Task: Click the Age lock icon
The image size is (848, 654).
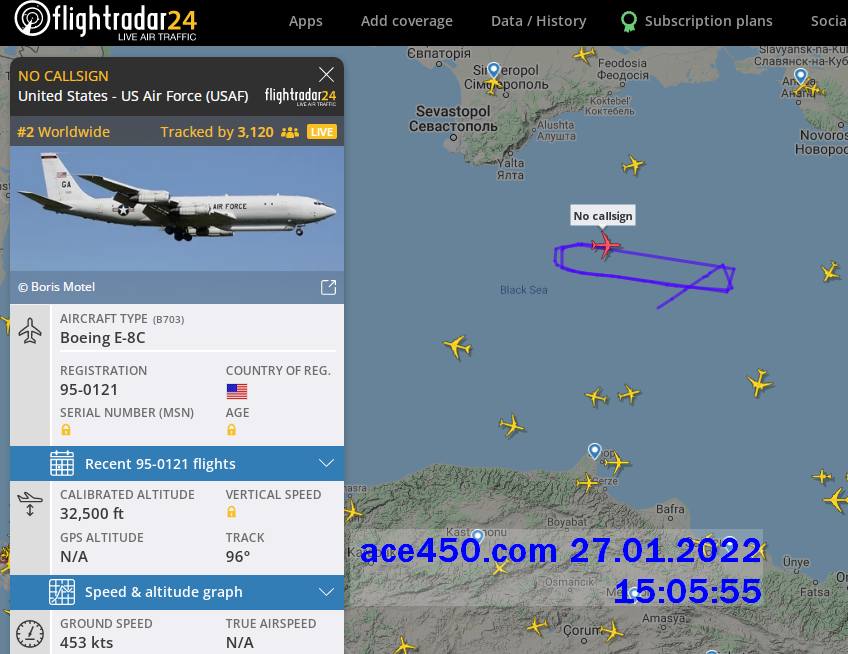Action: click(231, 430)
